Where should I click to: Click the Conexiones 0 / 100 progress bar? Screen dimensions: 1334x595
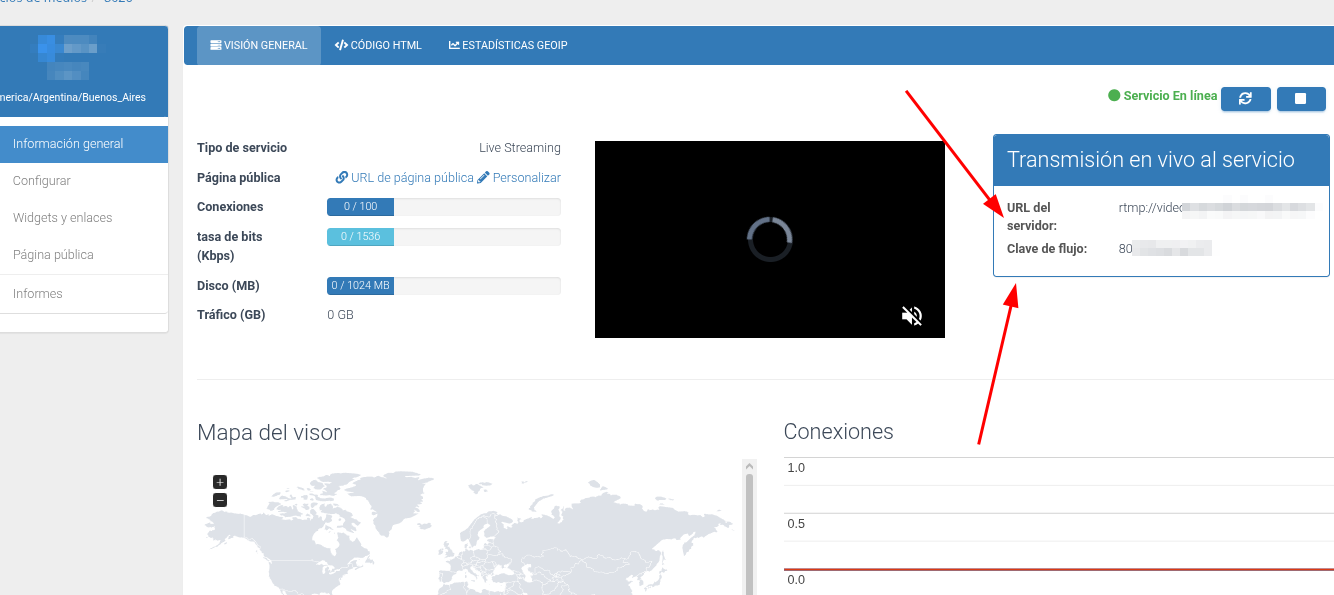(444, 207)
